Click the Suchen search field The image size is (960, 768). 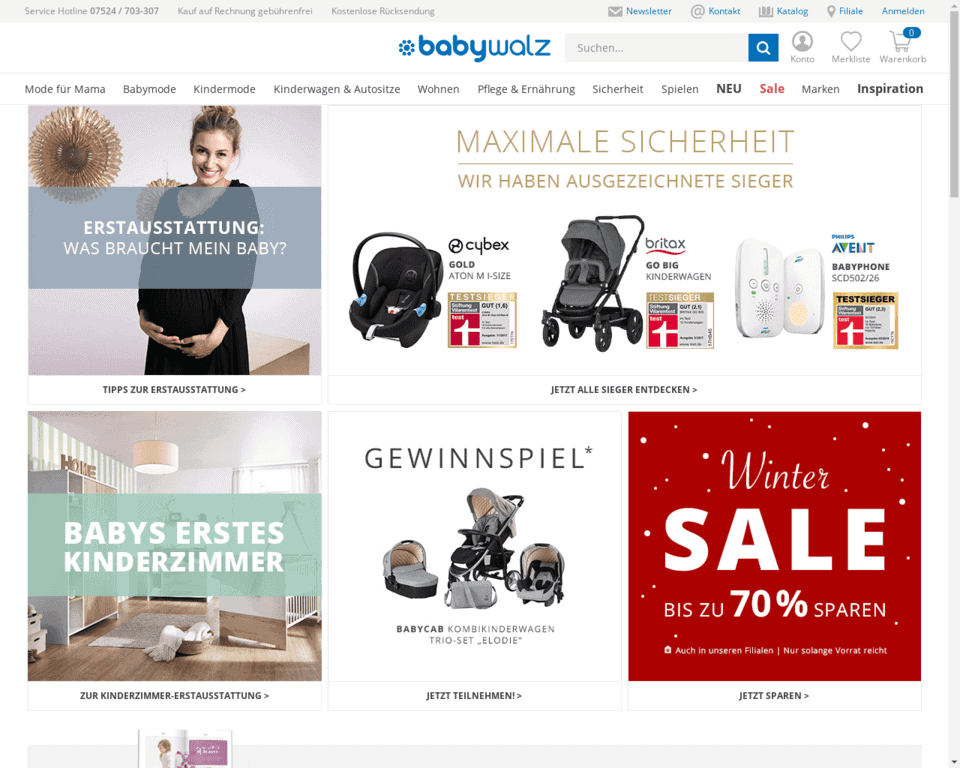click(656, 48)
